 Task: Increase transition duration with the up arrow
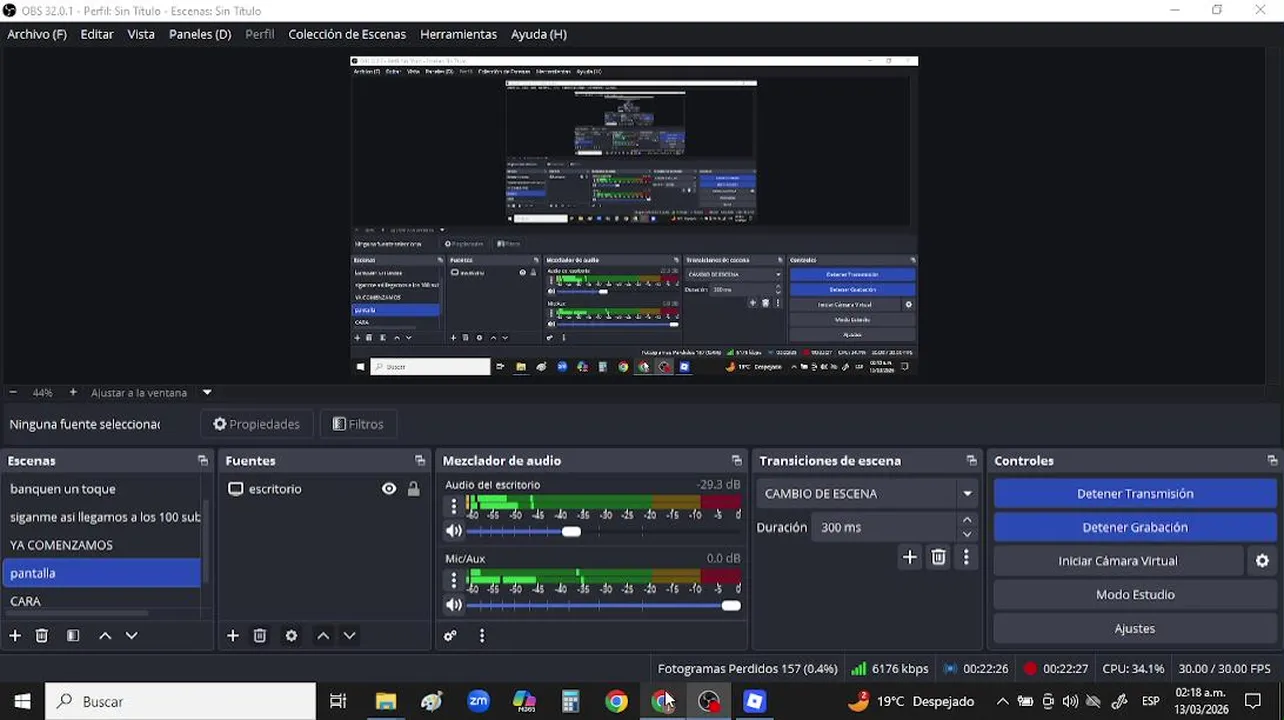pos(967,520)
